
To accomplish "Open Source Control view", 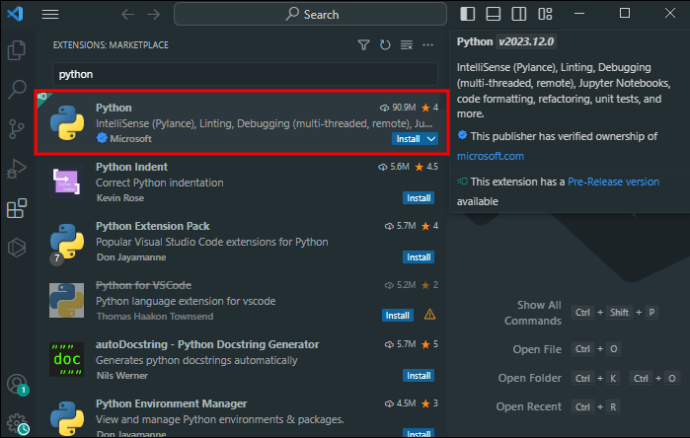I will (17, 129).
